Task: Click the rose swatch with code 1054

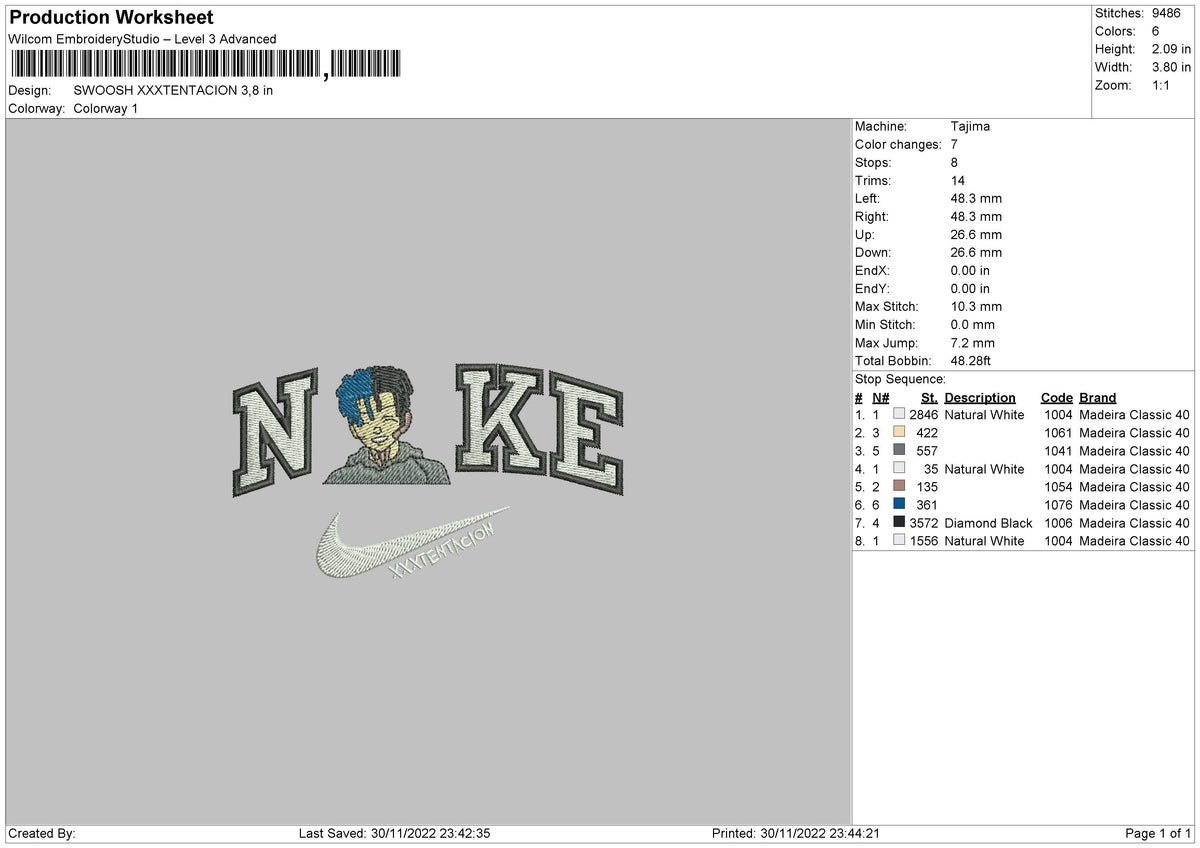Action: click(899, 487)
